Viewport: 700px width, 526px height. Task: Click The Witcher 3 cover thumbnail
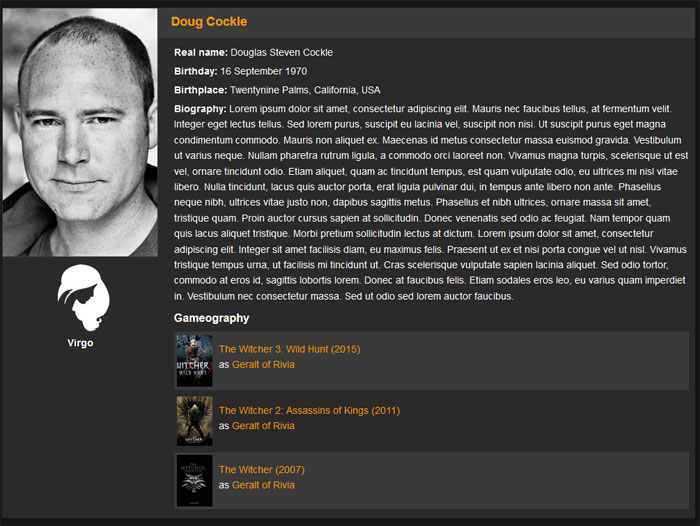click(x=194, y=360)
